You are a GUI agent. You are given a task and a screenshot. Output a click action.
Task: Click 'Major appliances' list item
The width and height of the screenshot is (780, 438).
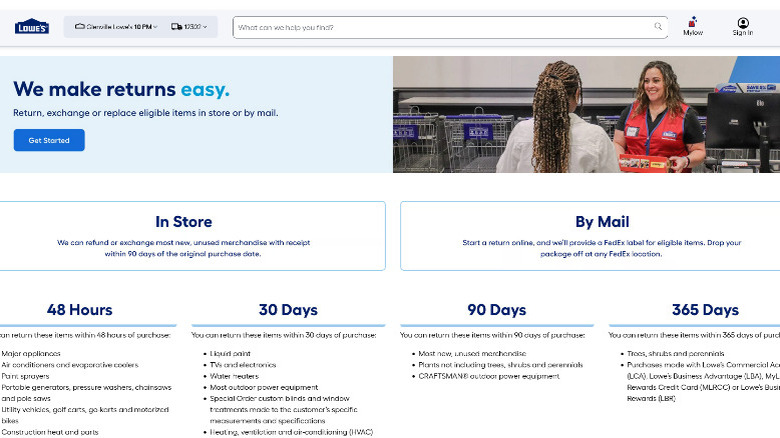pyautogui.click(x=31, y=353)
